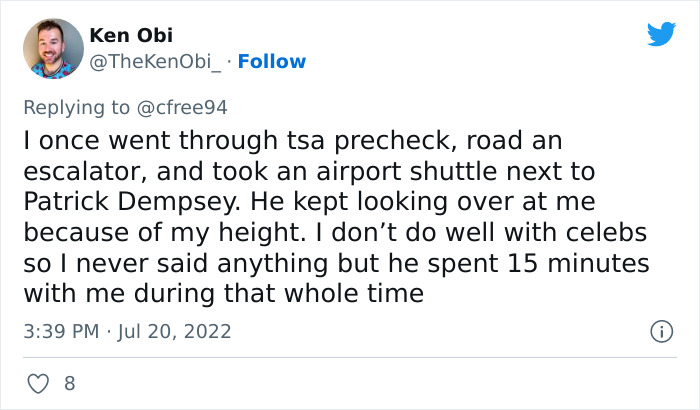The image size is (700, 410).
Task: Click the Twitter bird logo
Action: (661, 34)
